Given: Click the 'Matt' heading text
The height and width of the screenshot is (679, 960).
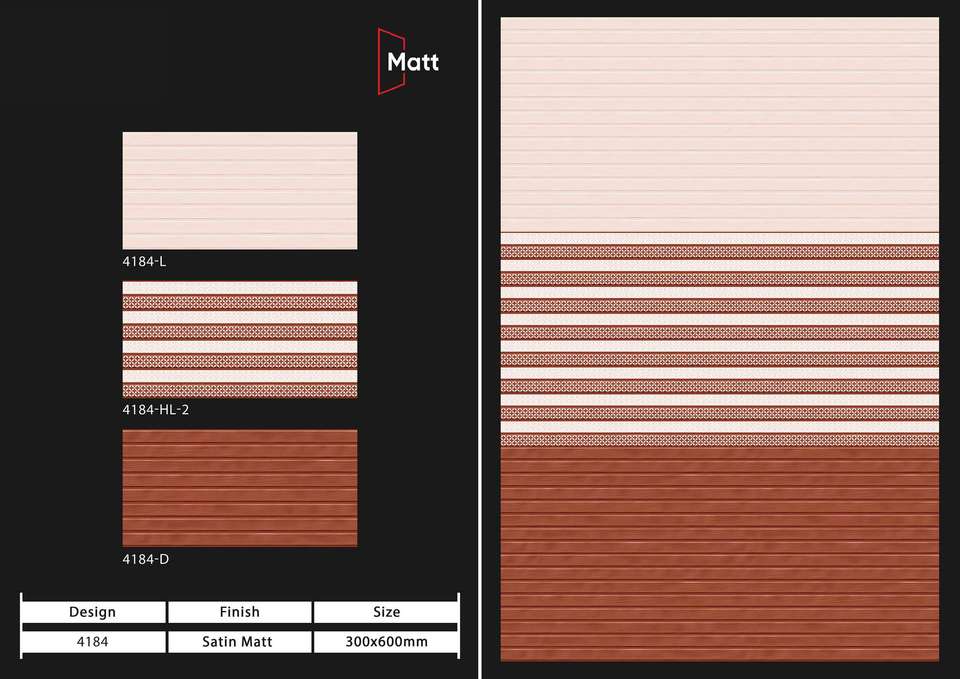Looking at the screenshot, I should 413,62.
